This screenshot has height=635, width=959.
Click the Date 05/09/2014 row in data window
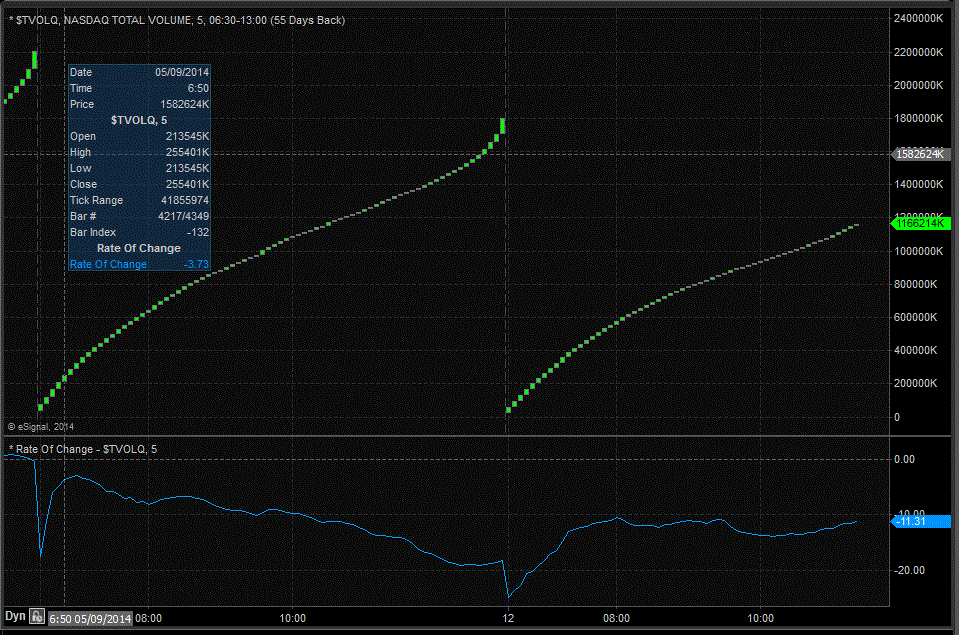coord(139,72)
